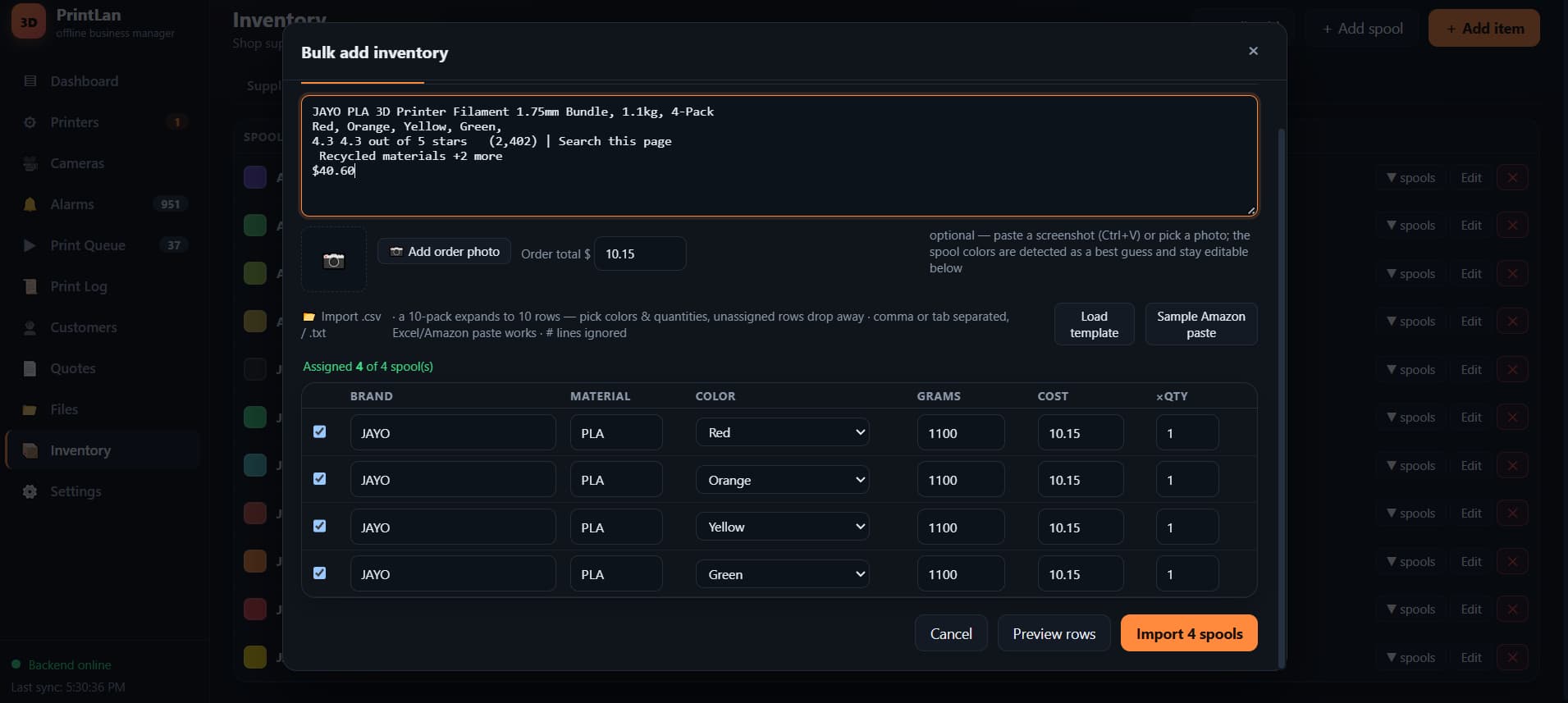Click the Orange row cost field

(1081, 480)
